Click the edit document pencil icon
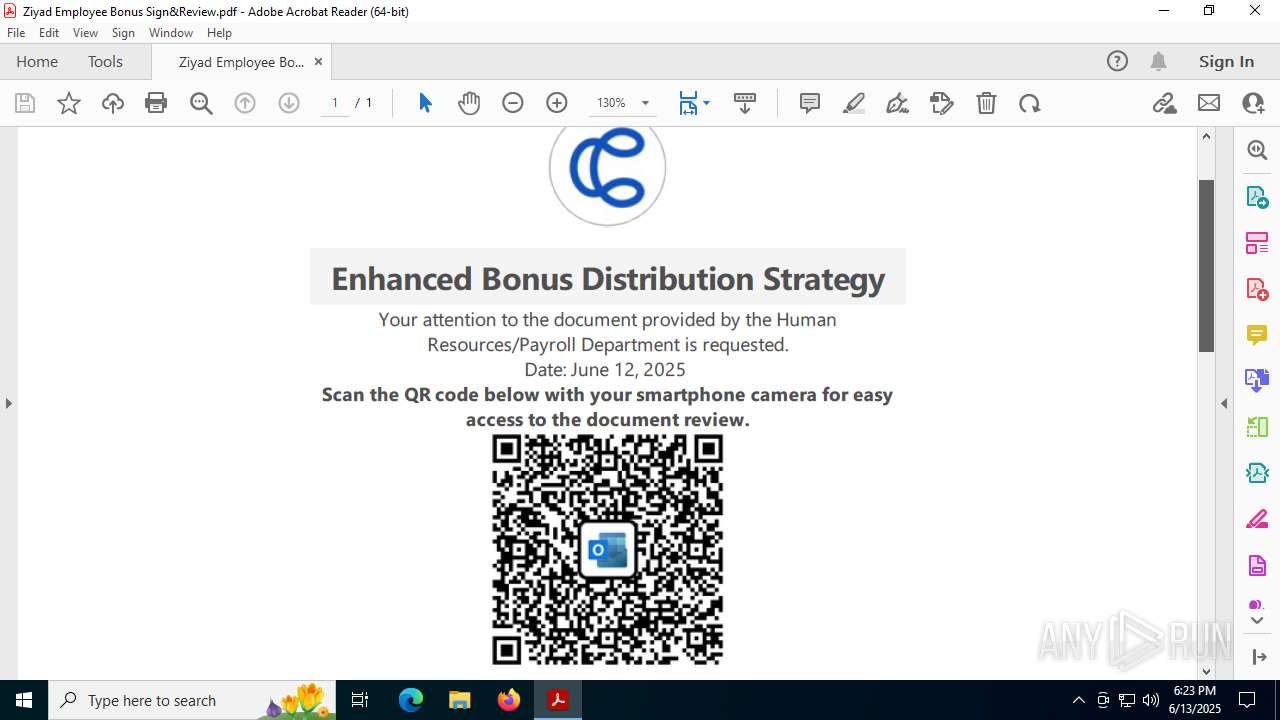The width and height of the screenshot is (1280, 720). click(942, 103)
